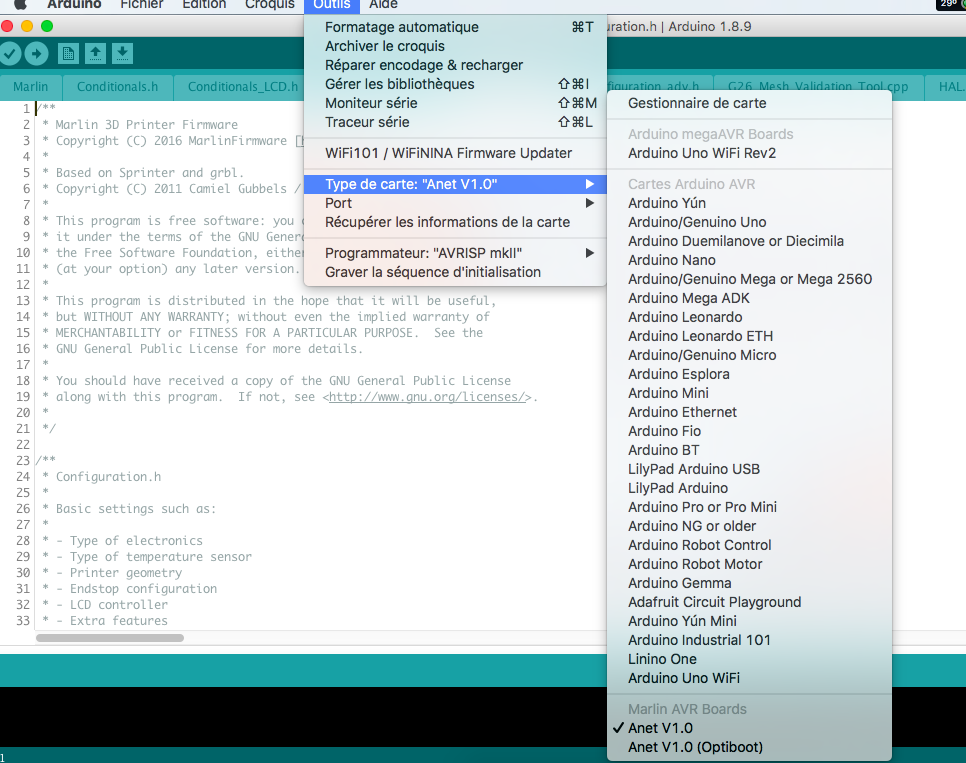The height and width of the screenshot is (763, 966).
Task: Select Arduino Nano board
Action: click(x=749, y=260)
